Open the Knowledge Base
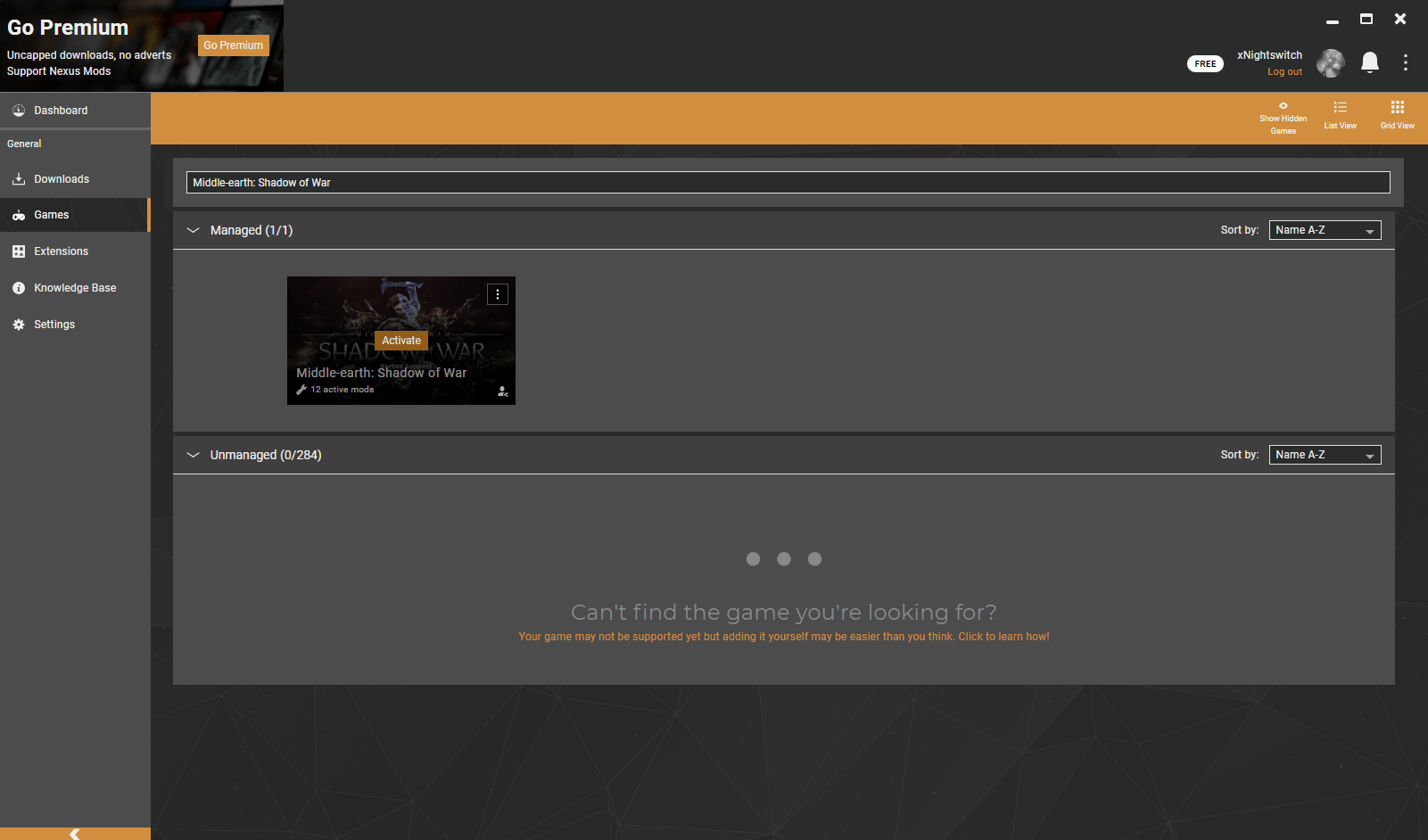1428x840 pixels. tap(75, 287)
